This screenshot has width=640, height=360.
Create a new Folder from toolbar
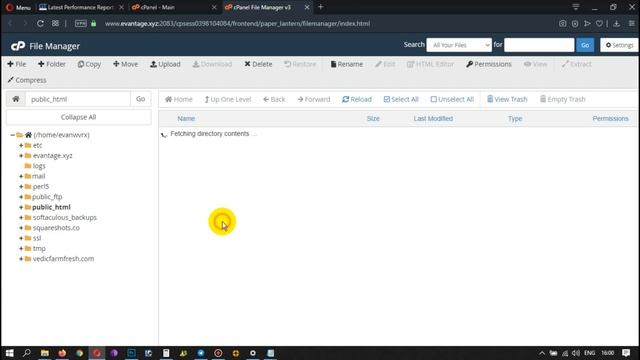(52, 64)
